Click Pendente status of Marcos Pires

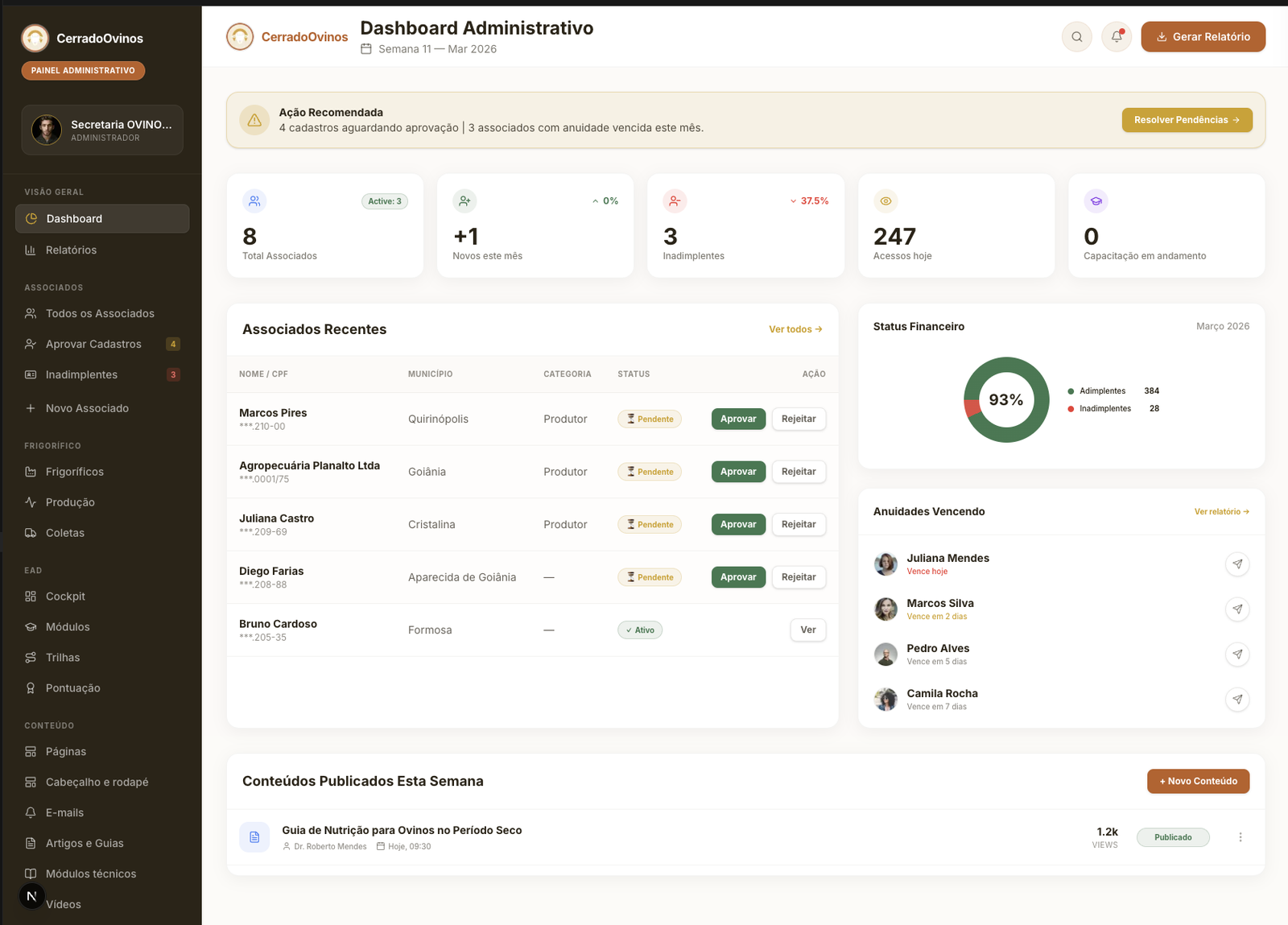(x=650, y=419)
